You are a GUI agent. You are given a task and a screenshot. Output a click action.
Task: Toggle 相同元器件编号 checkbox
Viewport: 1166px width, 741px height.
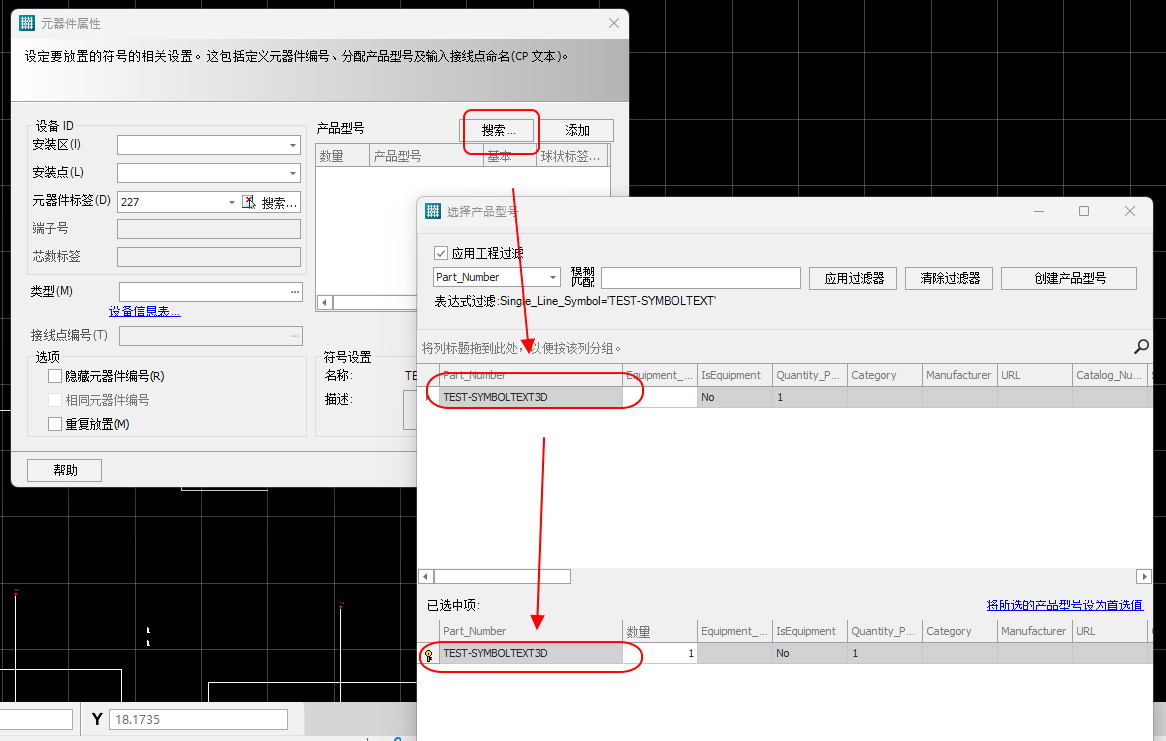point(55,400)
